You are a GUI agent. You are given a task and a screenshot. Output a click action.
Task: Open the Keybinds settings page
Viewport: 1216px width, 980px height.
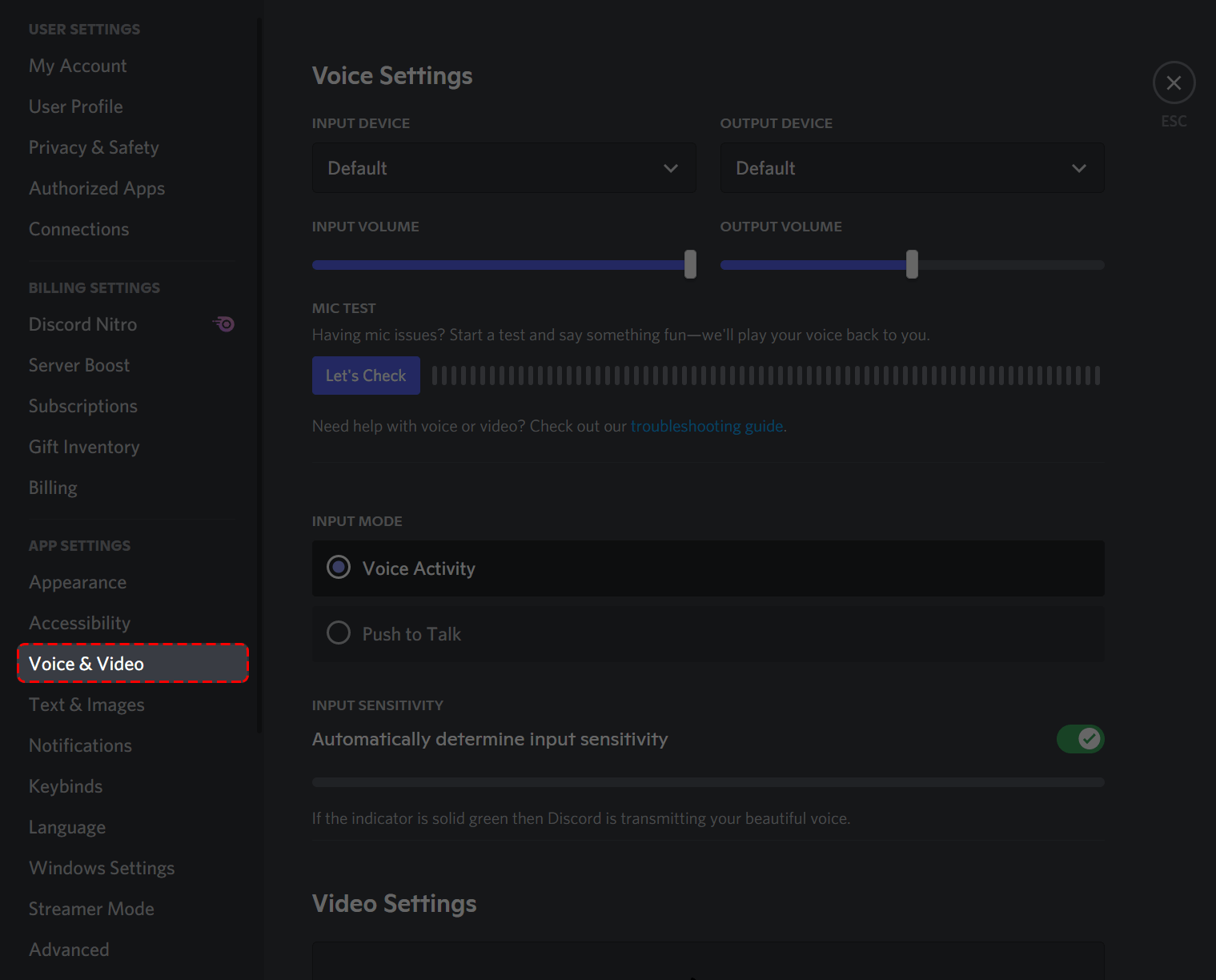(65, 786)
